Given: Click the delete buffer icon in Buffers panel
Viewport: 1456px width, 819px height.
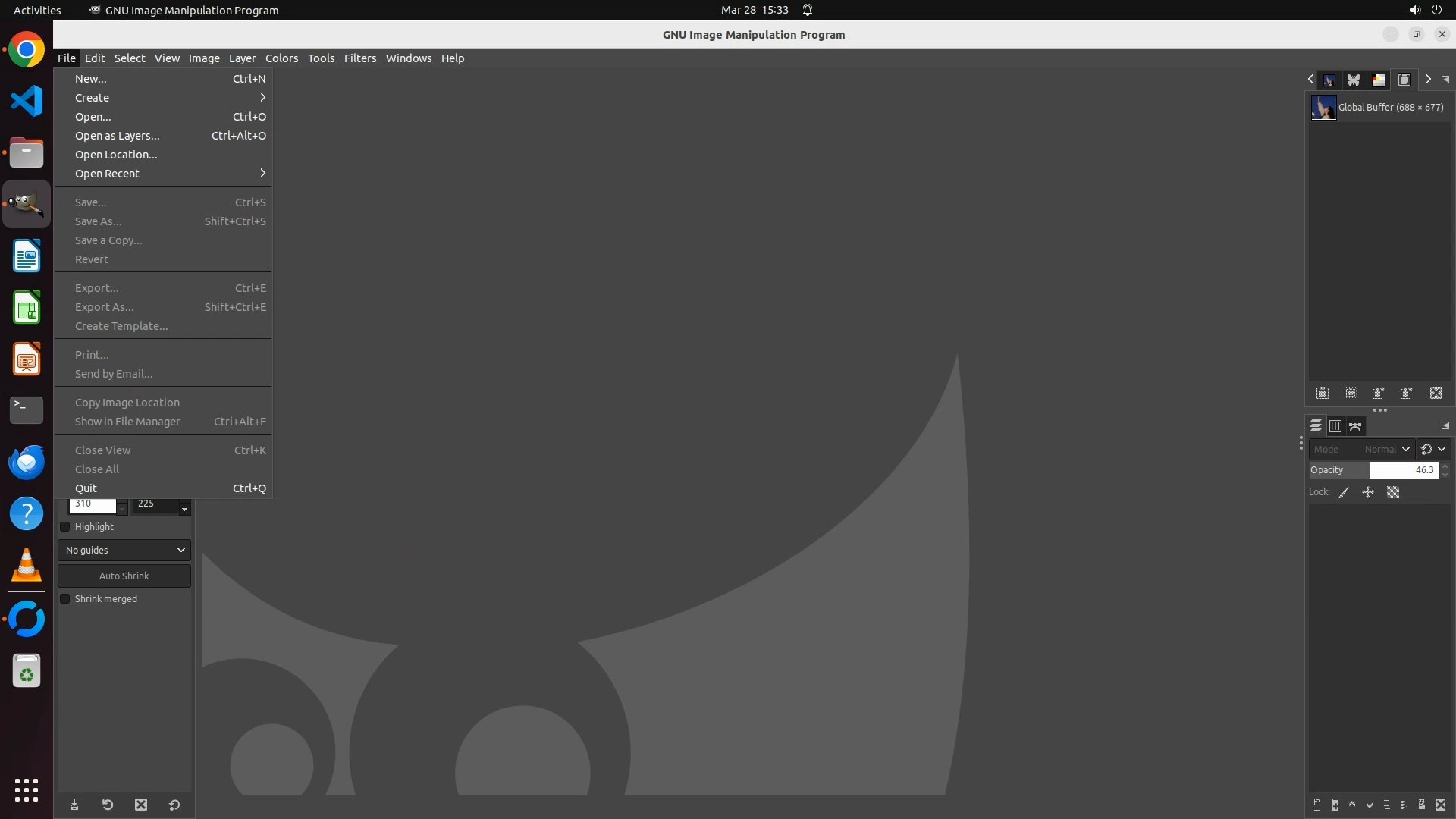Looking at the screenshot, I should coord(1436,393).
